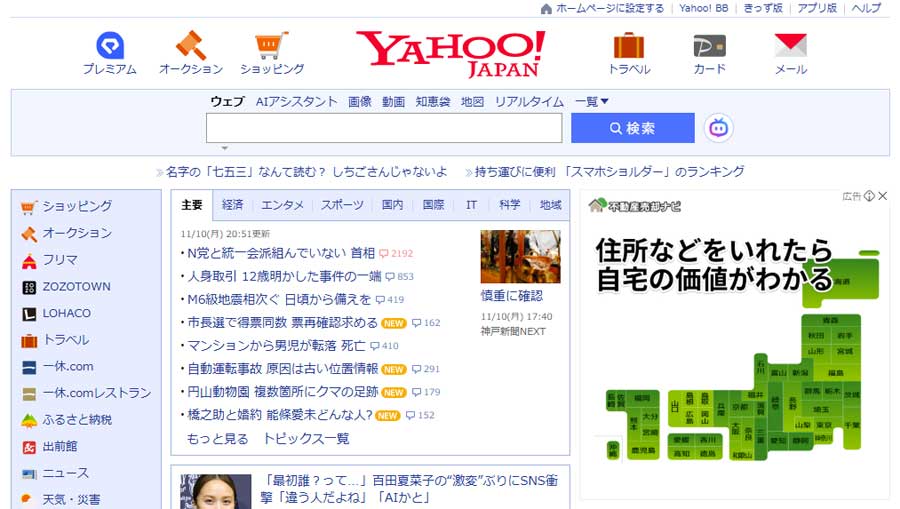This screenshot has width=900, height=509.
Task: Open headline マンションから男児が転落 死亡
Action: [x=276, y=346]
